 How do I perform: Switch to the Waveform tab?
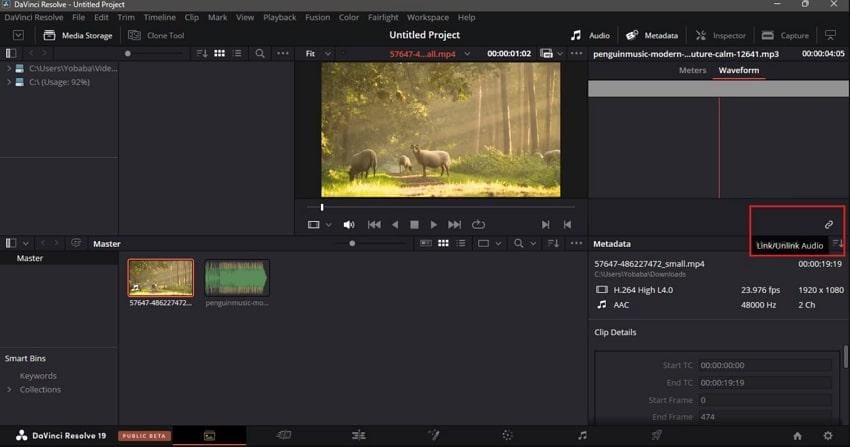coord(738,70)
